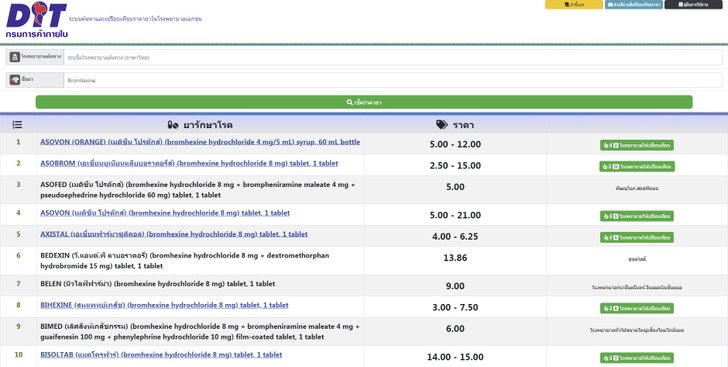The width and height of the screenshot is (728, 367).
Task: Open the BIHEXINE bromhexine tablet link
Action: coord(164,305)
